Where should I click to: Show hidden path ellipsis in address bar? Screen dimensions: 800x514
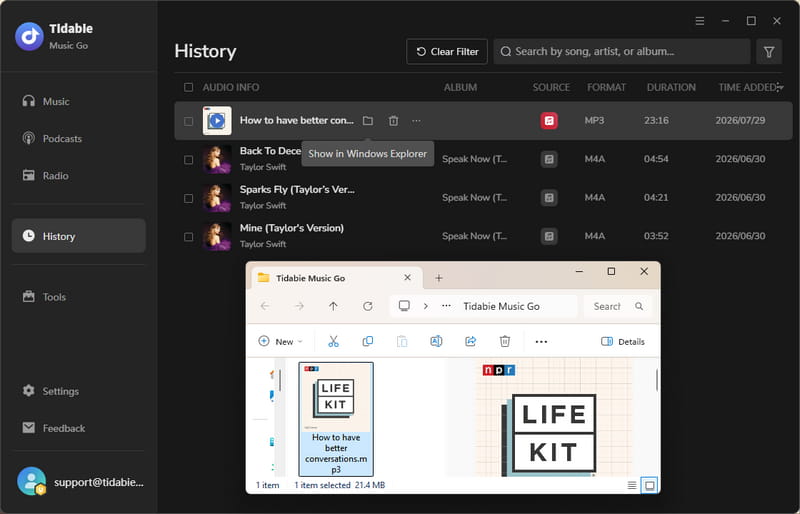pos(446,306)
